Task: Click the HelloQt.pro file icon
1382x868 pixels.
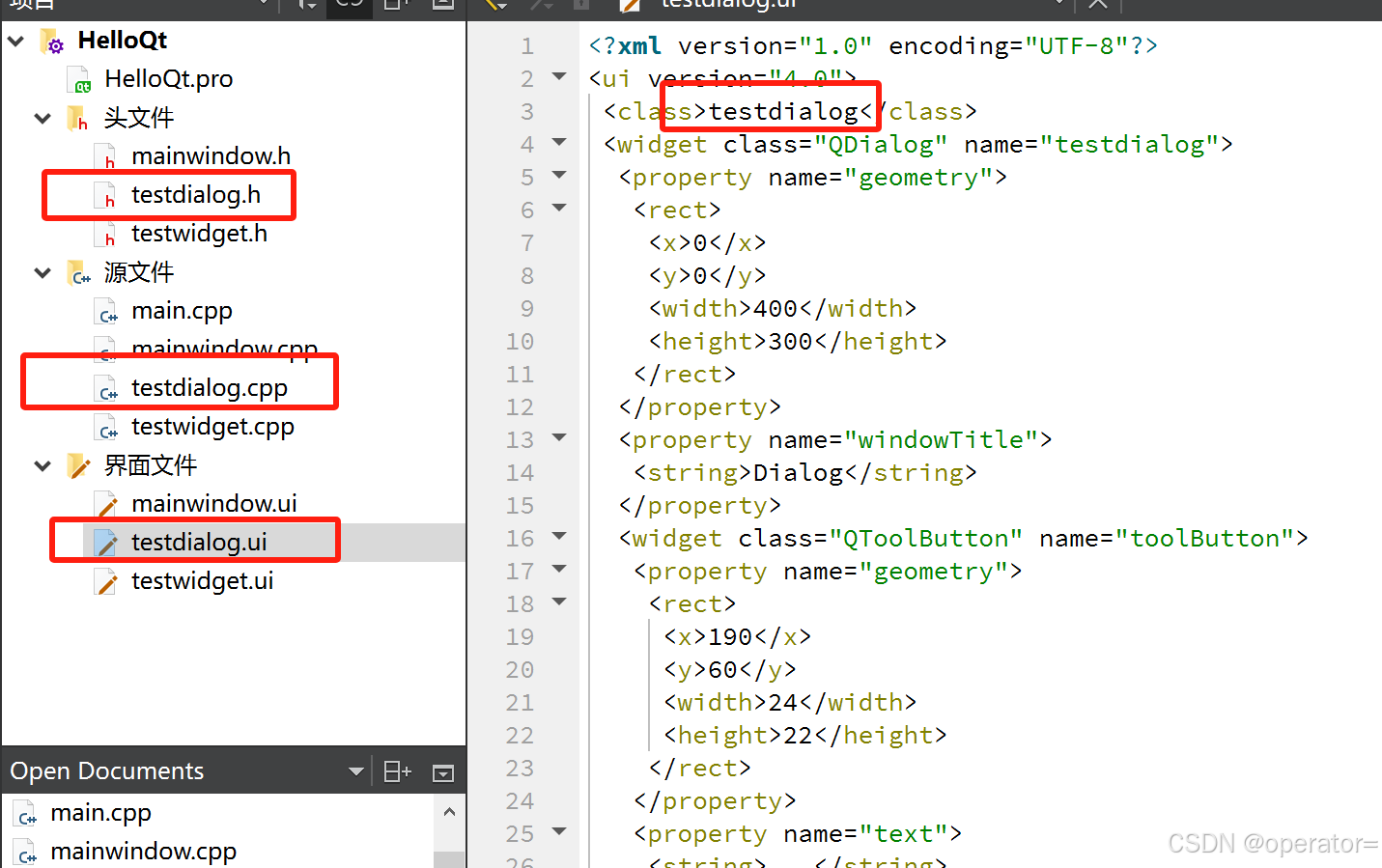Action: click(79, 80)
